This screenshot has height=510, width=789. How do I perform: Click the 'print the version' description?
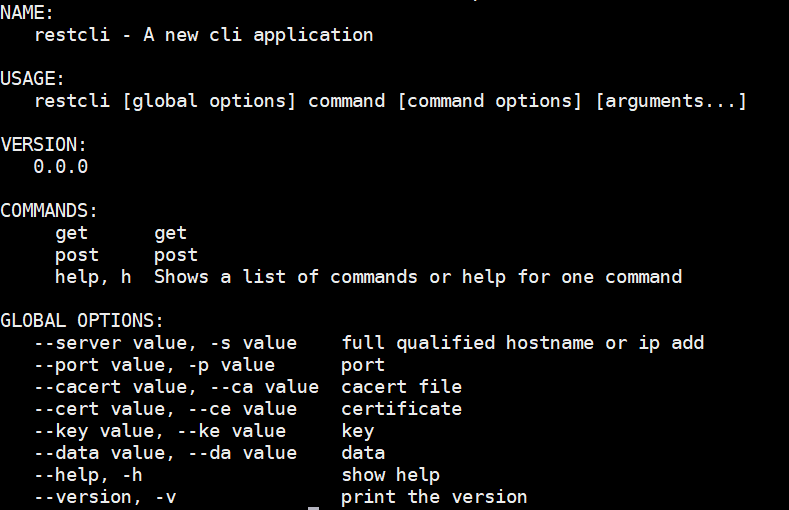pos(434,497)
